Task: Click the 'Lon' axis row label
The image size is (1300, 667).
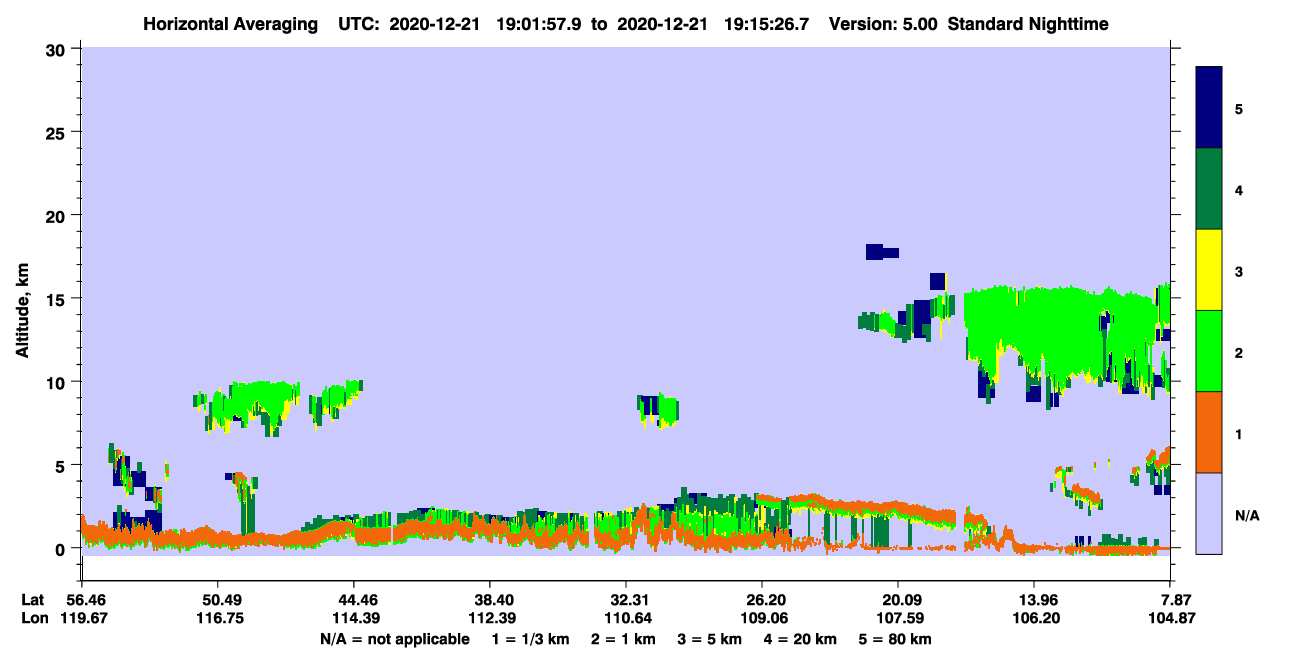Action: point(34,619)
